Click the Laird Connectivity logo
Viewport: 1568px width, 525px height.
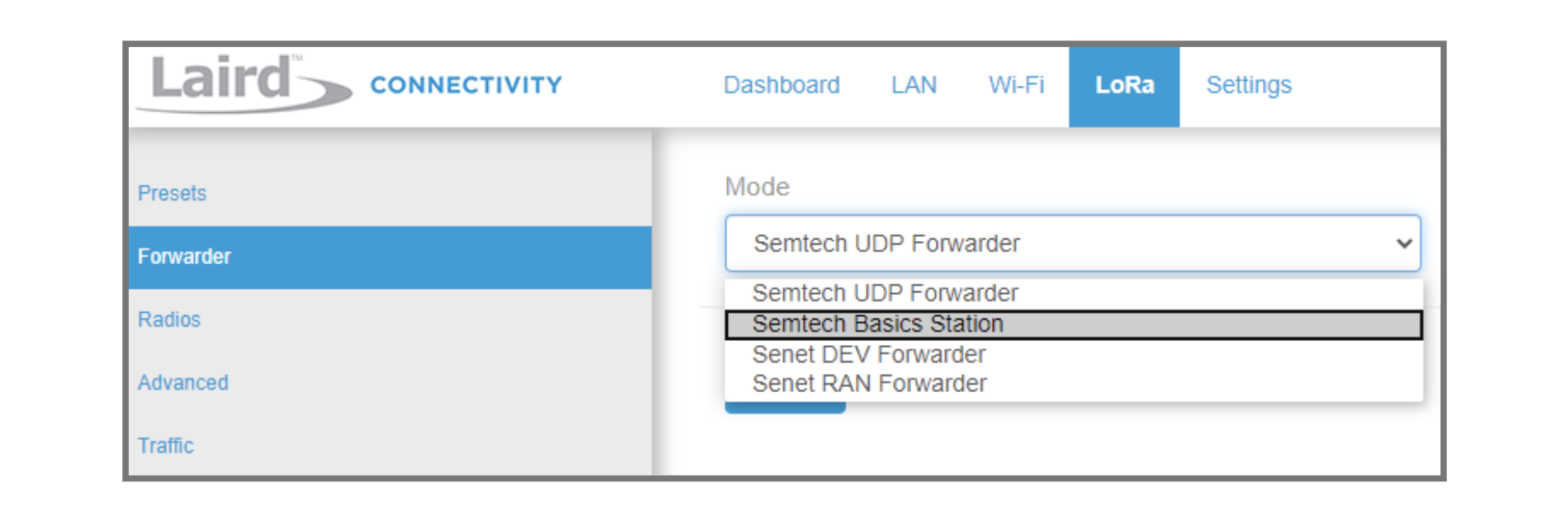248,83
